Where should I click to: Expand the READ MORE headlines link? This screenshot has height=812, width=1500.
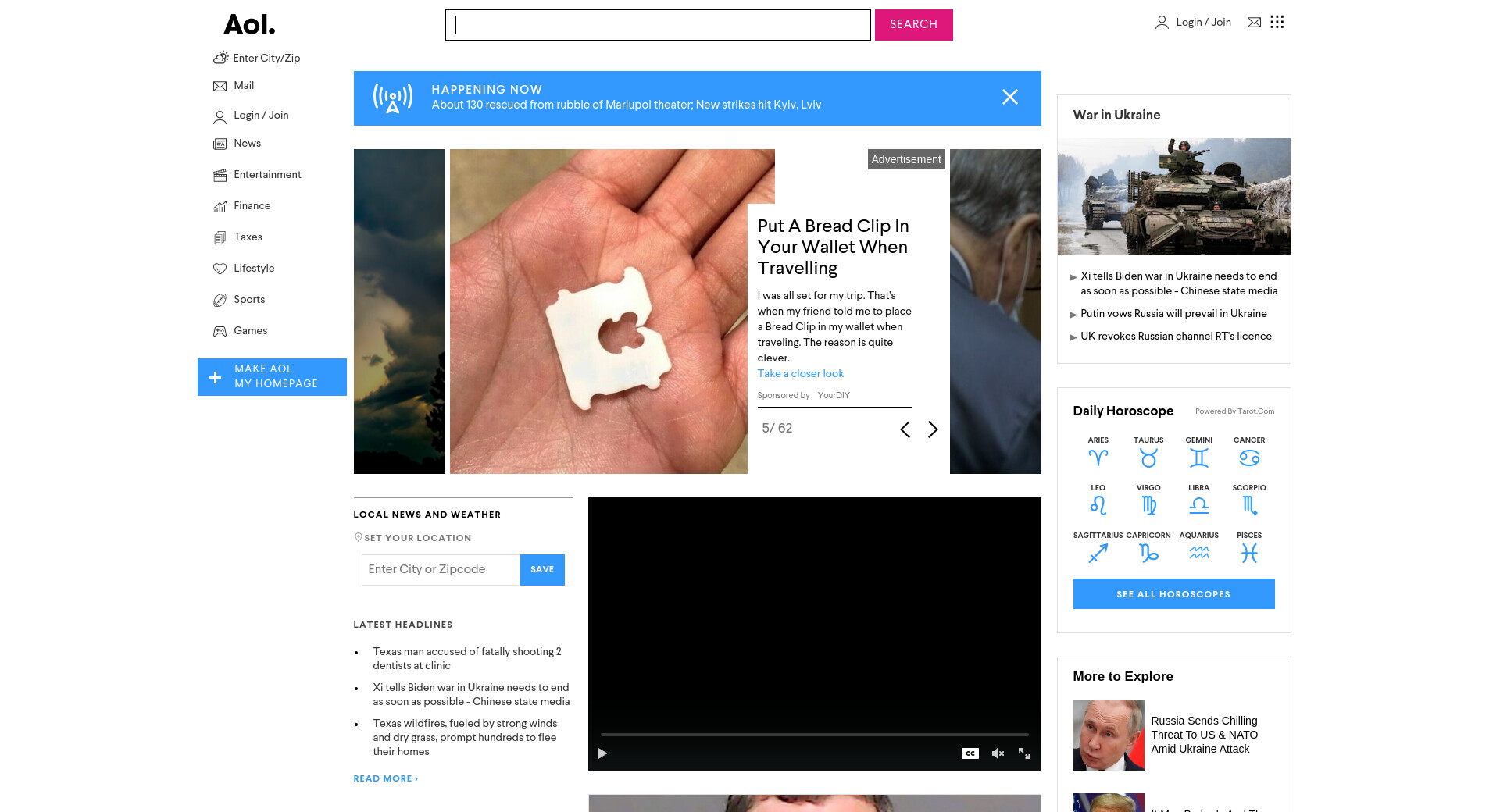[385, 778]
